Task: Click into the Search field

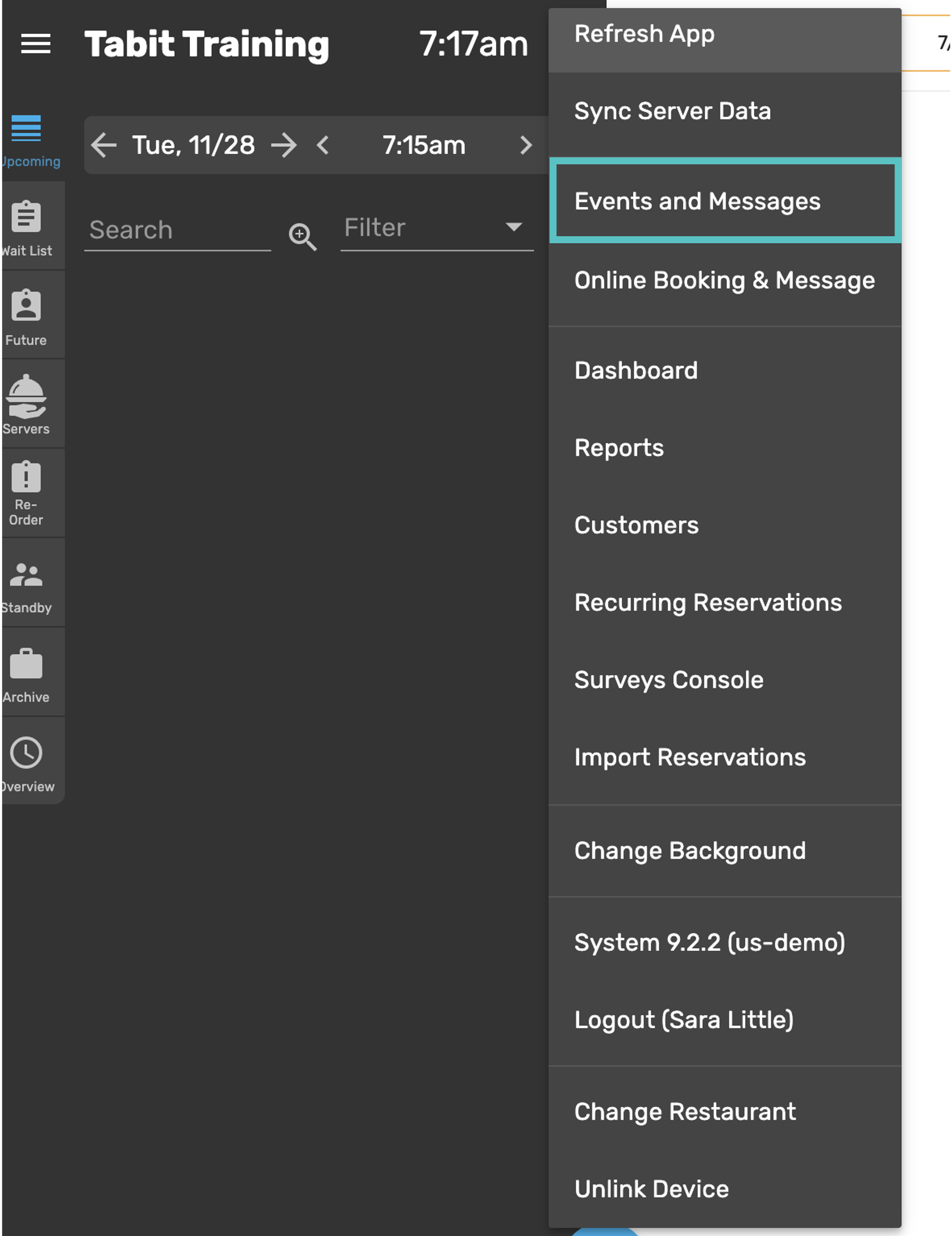Action: pyautogui.click(x=177, y=230)
